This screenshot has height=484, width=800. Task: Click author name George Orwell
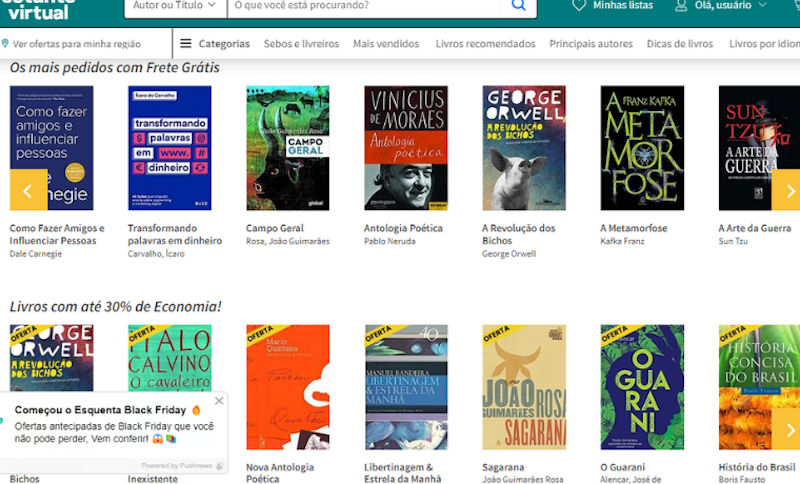(509, 253)
